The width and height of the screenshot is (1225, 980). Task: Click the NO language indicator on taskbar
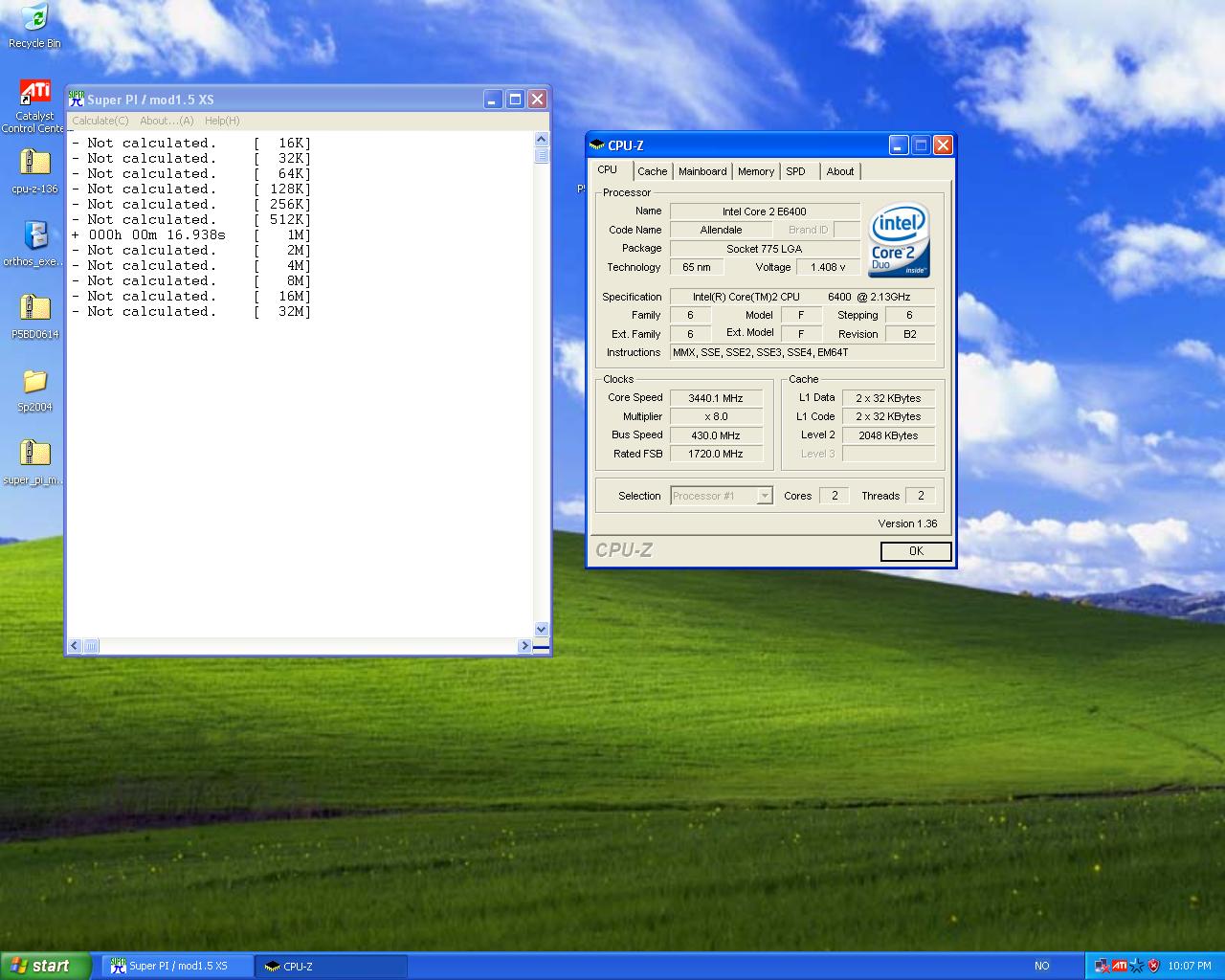pos(1042,966)
